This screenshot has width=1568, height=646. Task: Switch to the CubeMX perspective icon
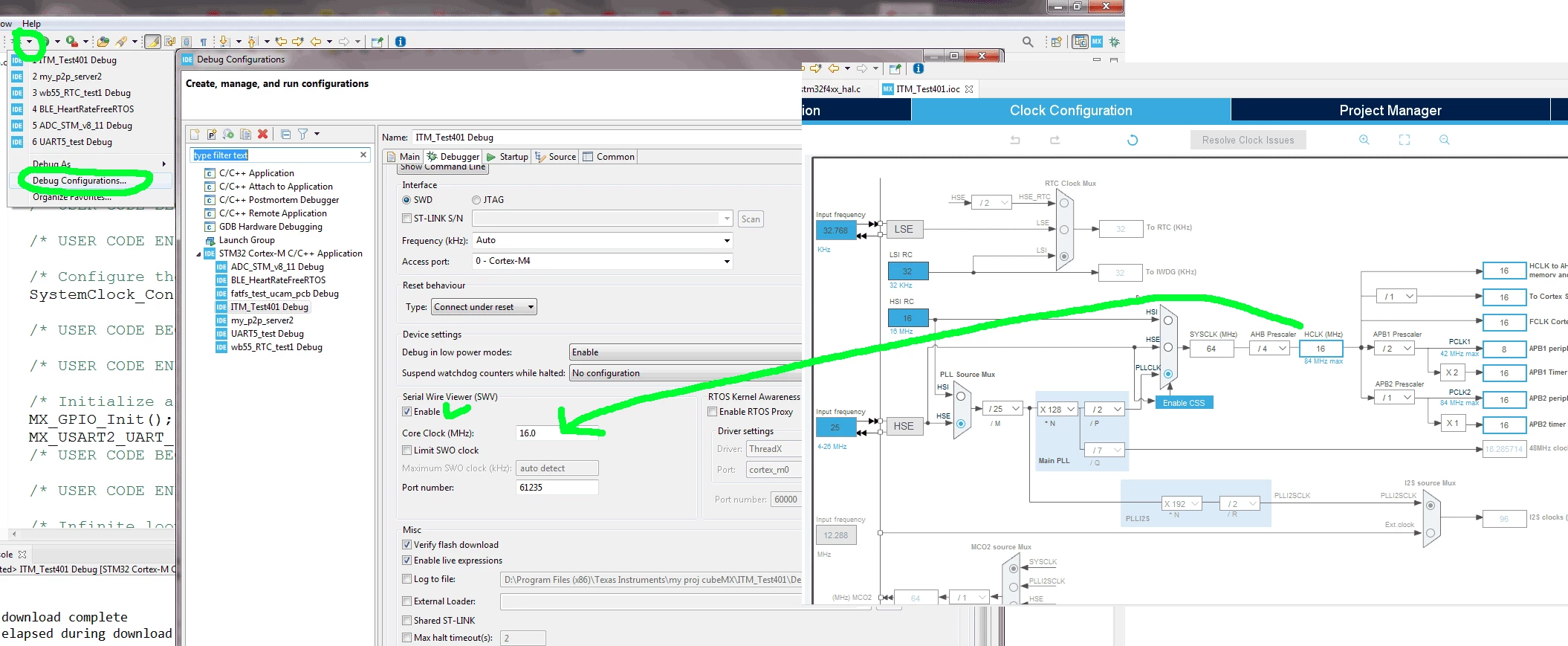click(1097, 42)
